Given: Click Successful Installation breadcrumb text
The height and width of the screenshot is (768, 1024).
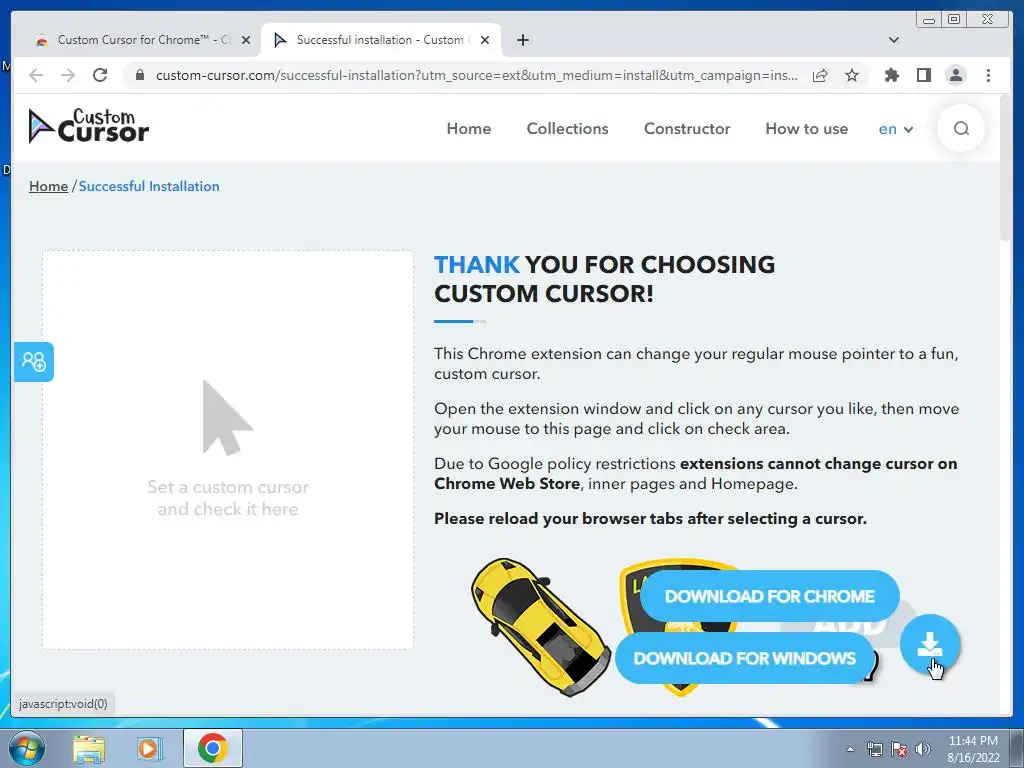Looking at the screenshot, I should click(x=149, y=186).
